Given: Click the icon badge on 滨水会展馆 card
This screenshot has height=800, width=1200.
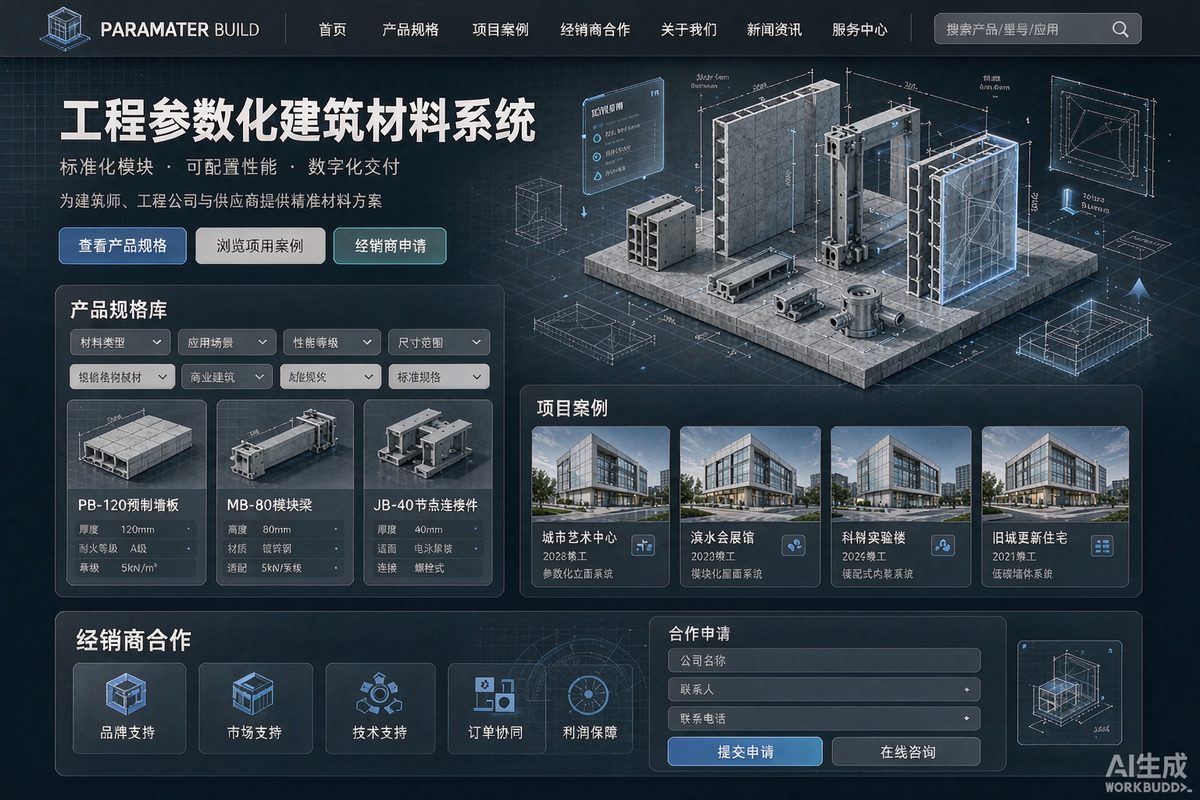Looking at the screenshot, I should coord(795,545).
